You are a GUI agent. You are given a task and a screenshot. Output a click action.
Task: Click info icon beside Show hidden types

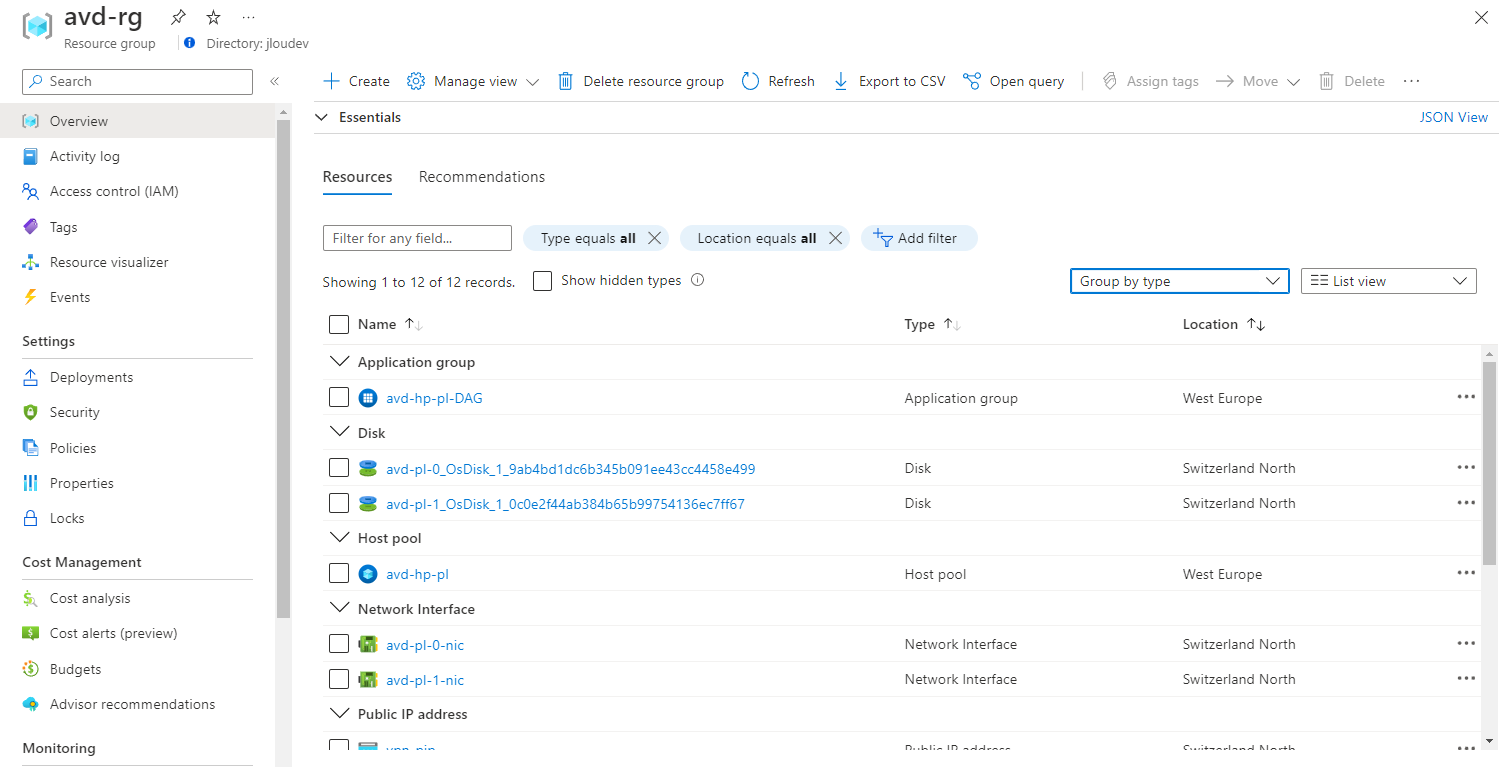[698, 280]
